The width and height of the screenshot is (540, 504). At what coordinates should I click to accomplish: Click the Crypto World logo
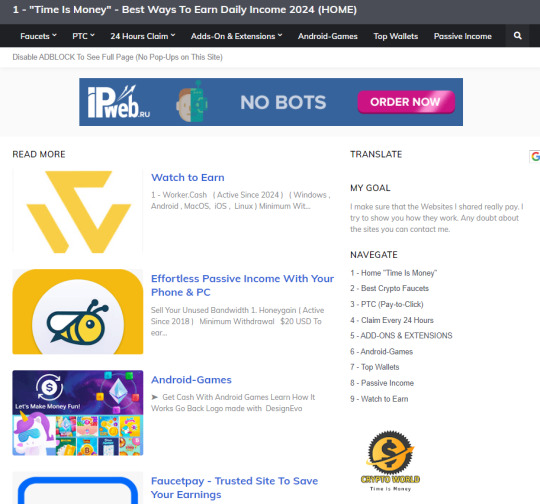point(390,461)
